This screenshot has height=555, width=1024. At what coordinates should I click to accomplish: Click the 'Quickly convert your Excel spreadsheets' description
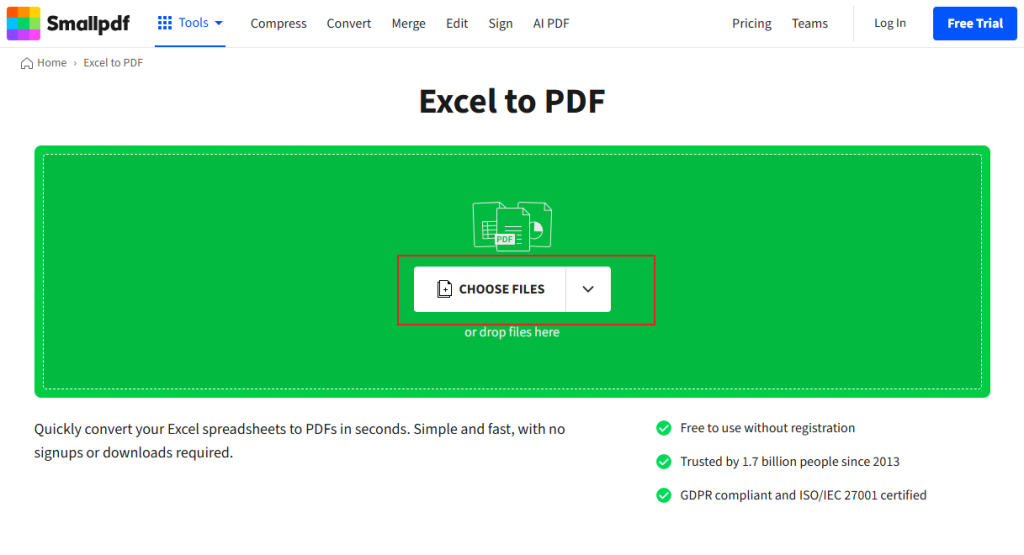pos(300,441)
